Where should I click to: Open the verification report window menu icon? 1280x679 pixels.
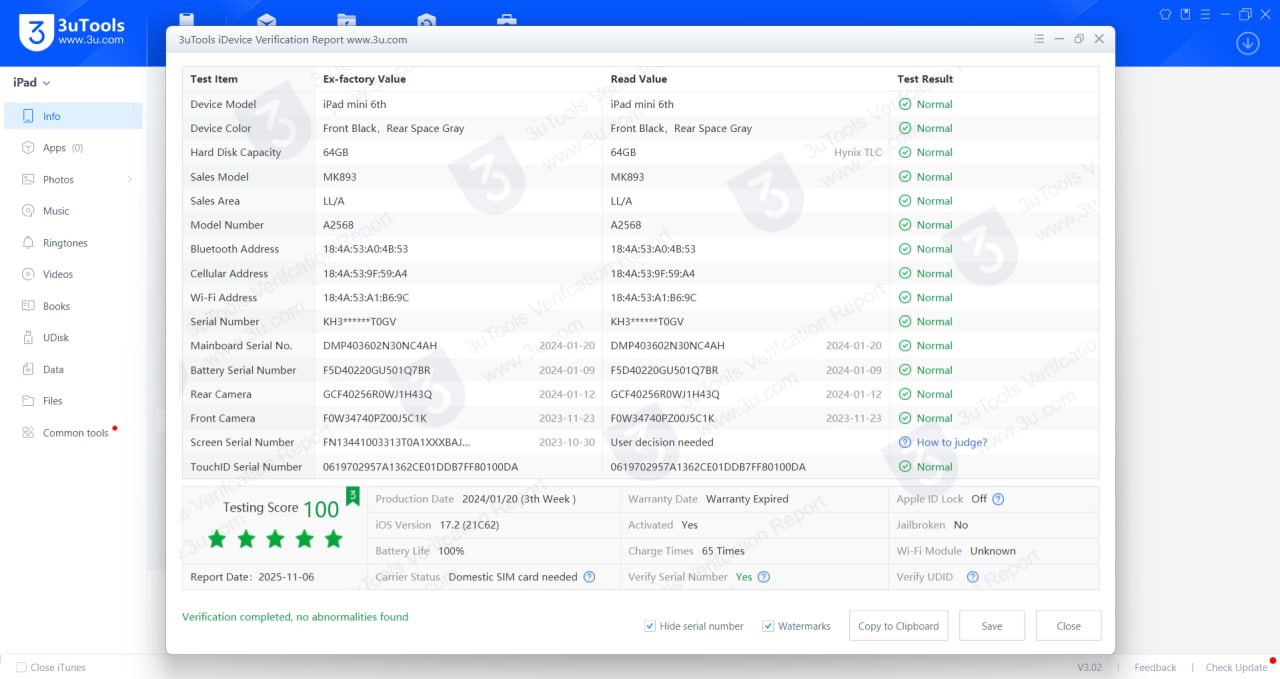[x=1039, y=39]
